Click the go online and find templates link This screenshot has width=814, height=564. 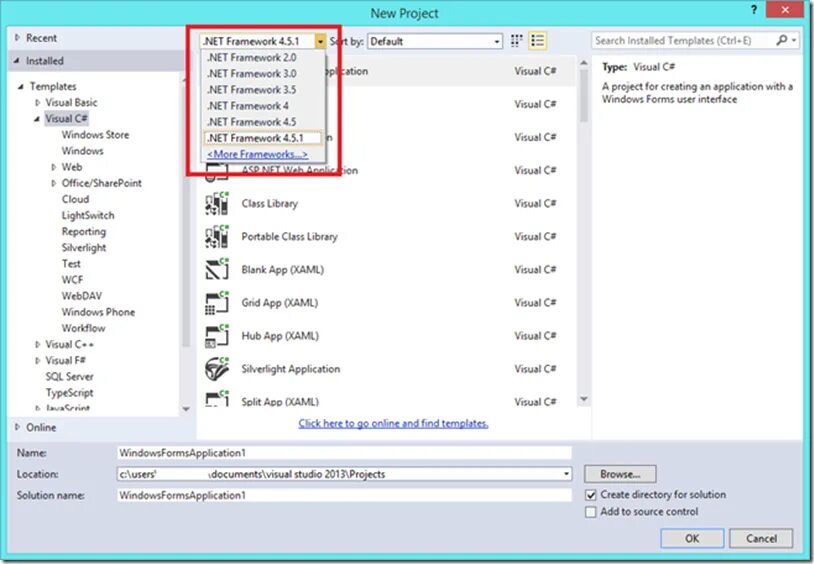pyautogui.click(x=393, y=423)
